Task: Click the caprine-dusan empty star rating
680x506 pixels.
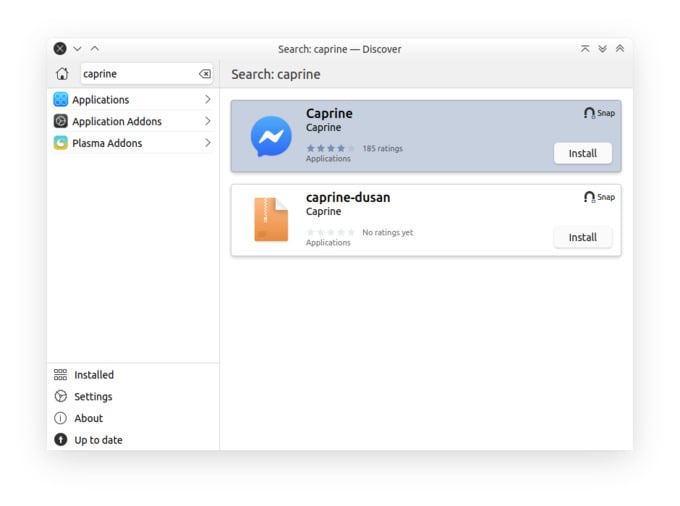Action: [x=330, y=232]
